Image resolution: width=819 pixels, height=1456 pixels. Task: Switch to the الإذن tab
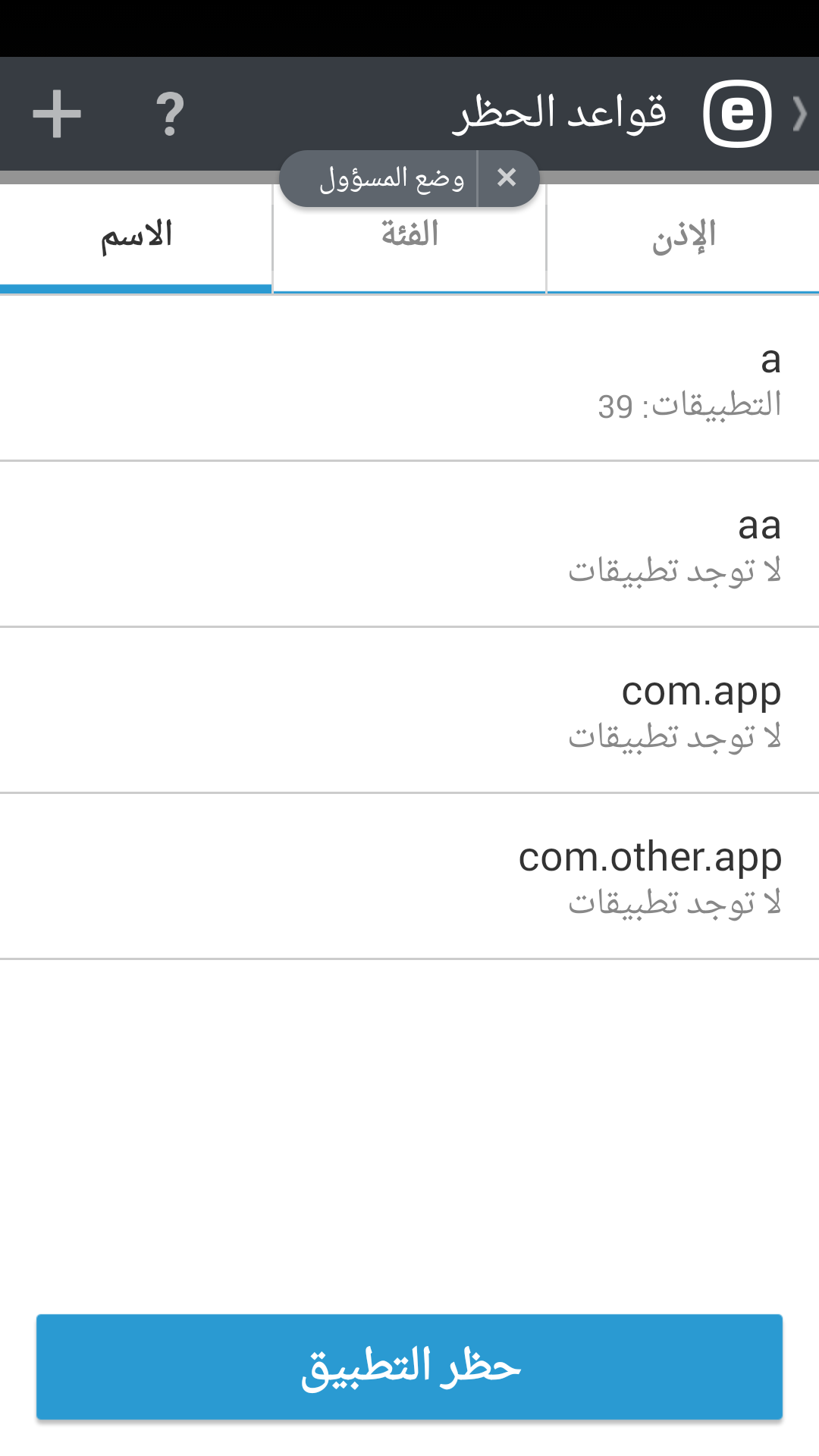click(682, 237)
